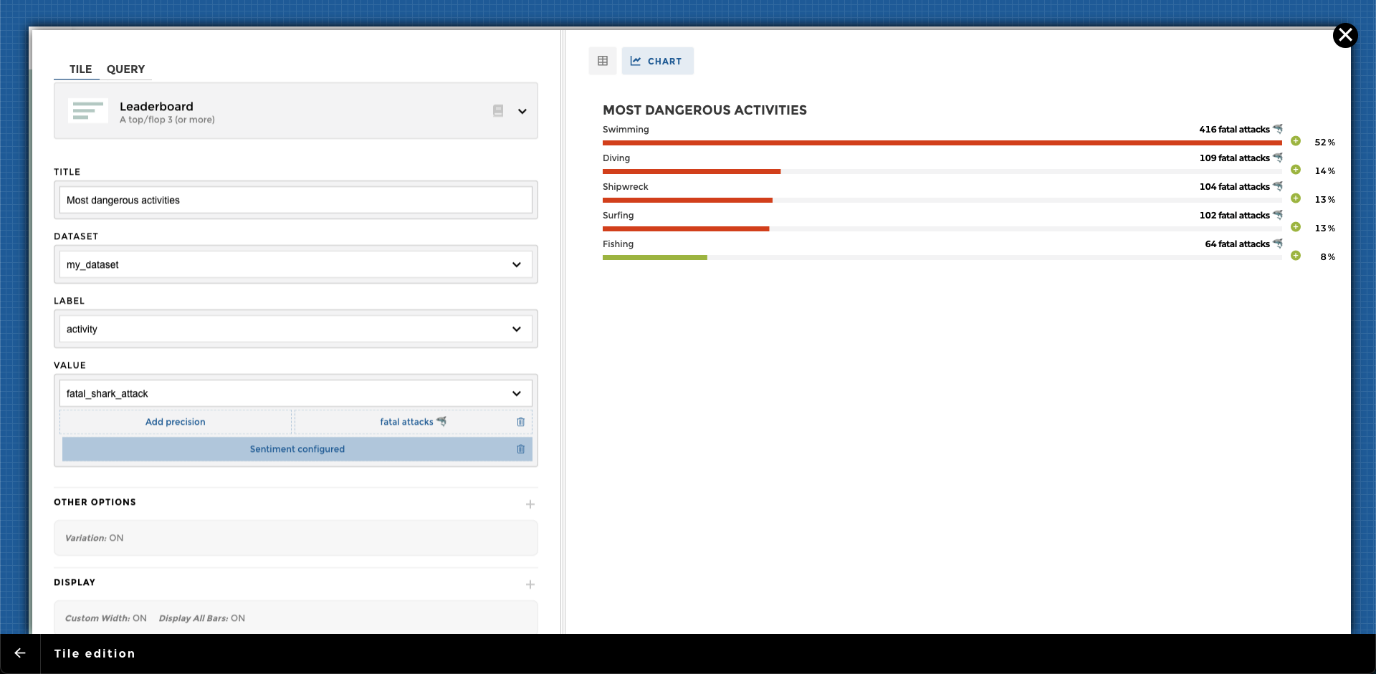Click the 416 fatal attacks value
Screen dimensions: 1376x674
point(1234,129)
